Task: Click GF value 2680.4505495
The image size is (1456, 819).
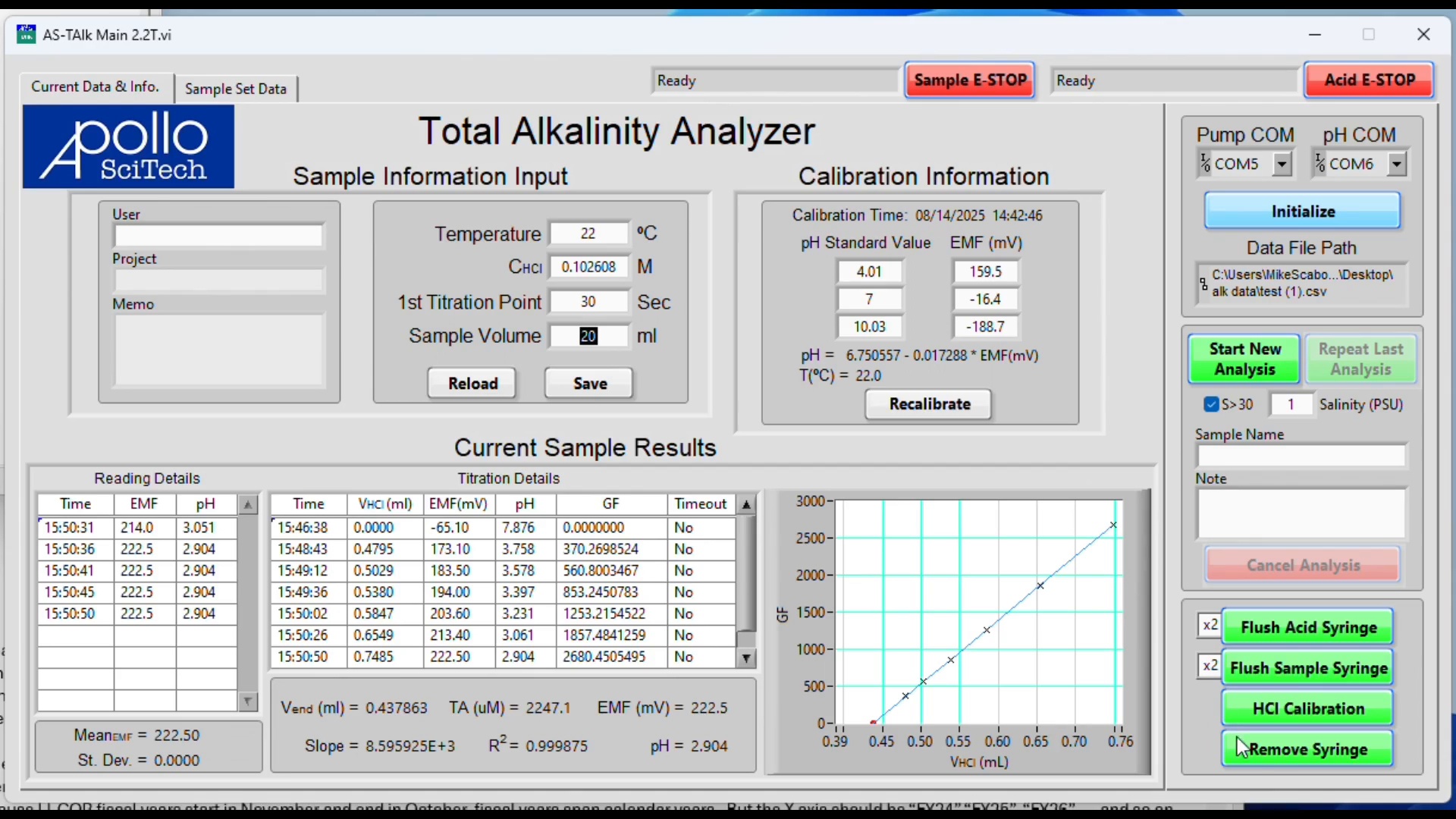Action: pos(604,657)
